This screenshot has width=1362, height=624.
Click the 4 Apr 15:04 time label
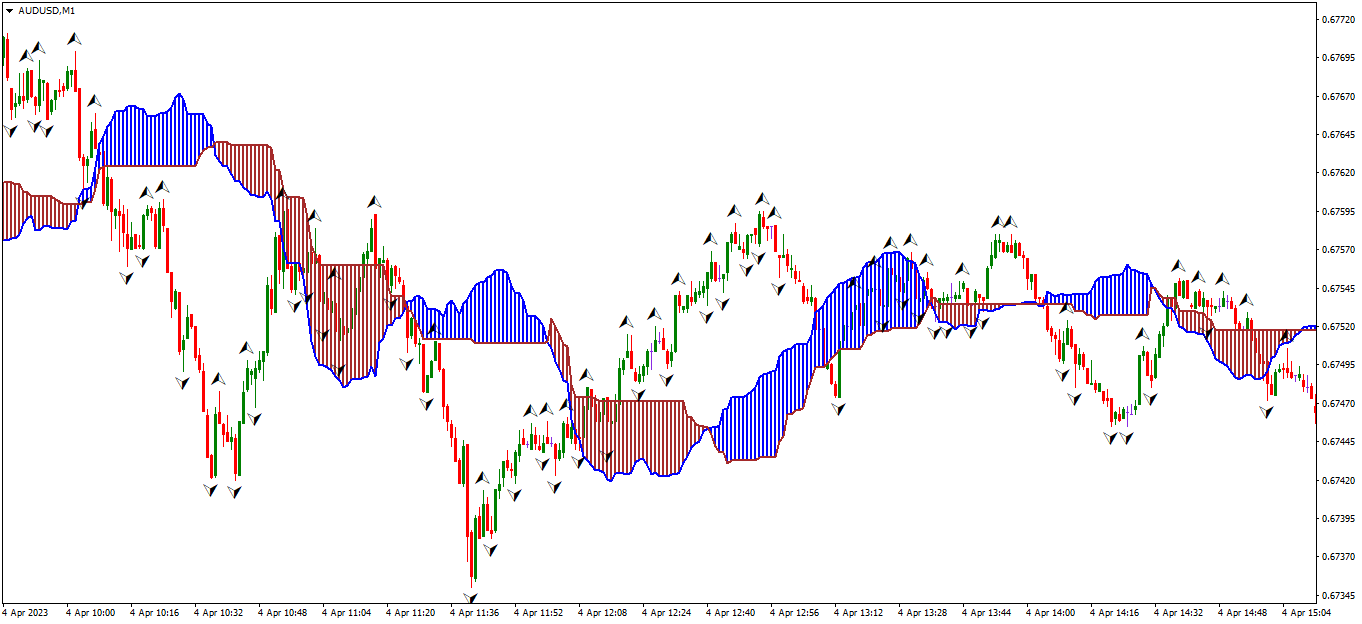coord(1306,612)
